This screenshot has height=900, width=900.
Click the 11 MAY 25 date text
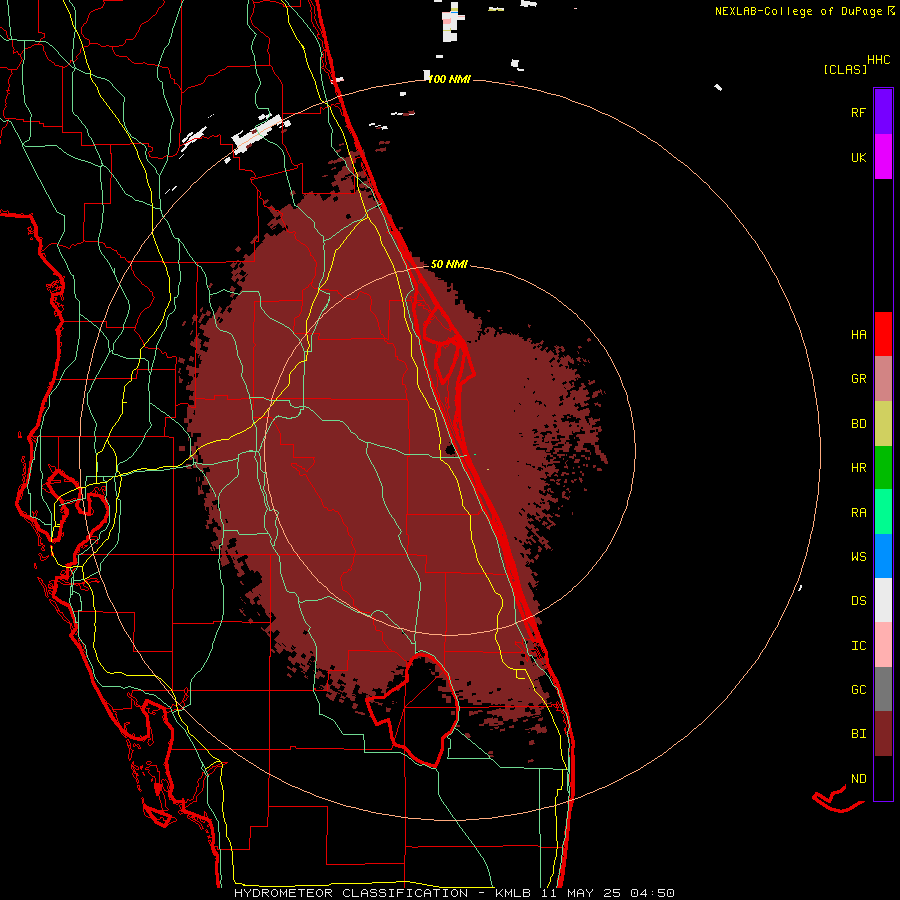coord(581,893)
